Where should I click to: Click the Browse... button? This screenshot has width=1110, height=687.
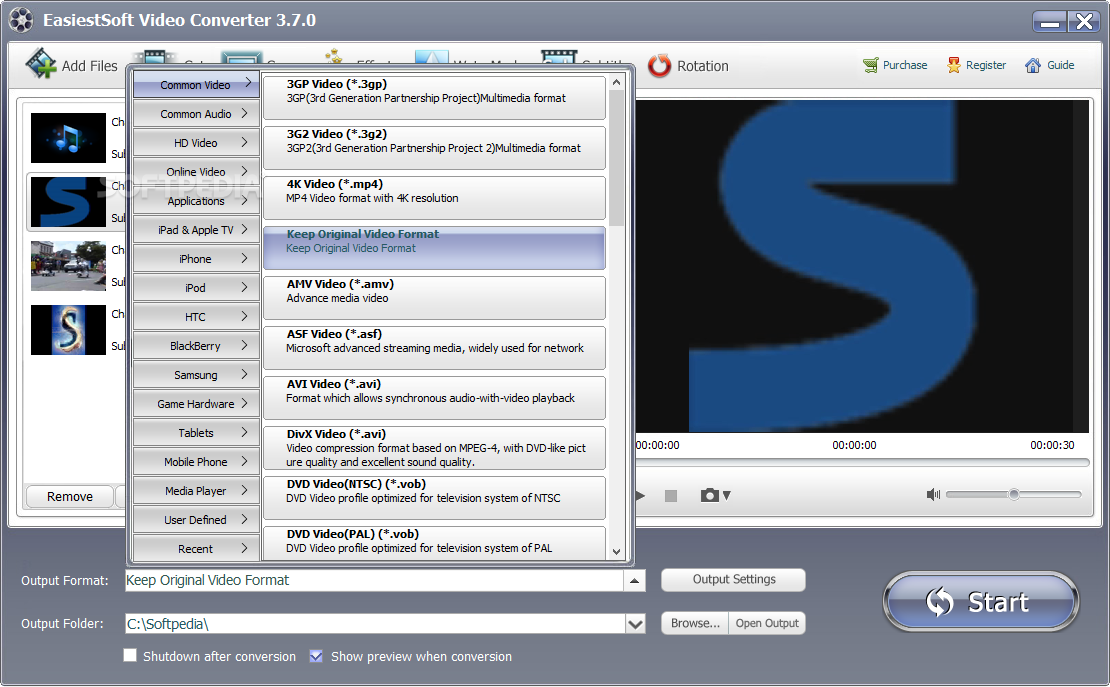[695, 623]
